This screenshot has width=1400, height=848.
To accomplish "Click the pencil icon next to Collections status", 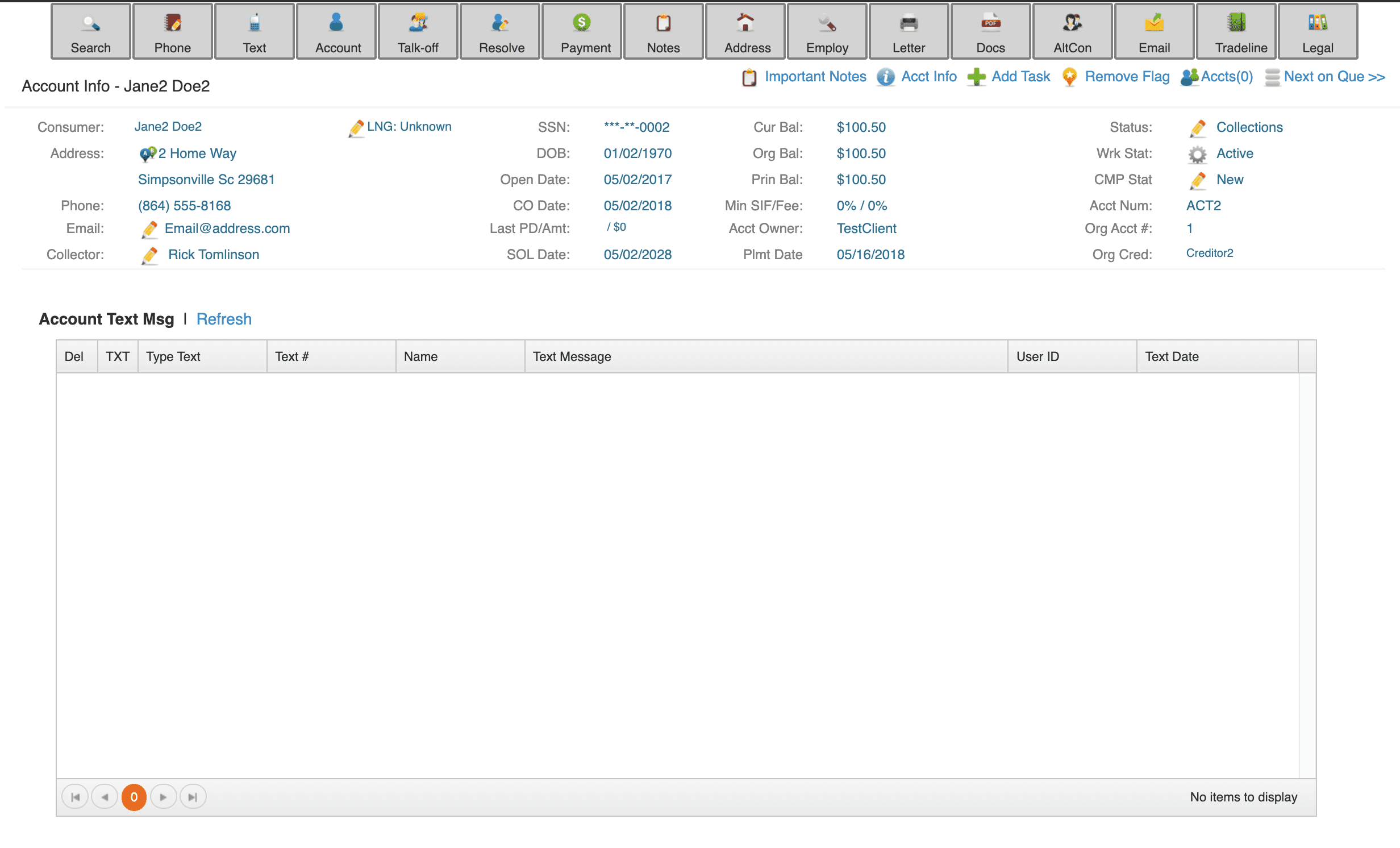I will click(1198, 128).
